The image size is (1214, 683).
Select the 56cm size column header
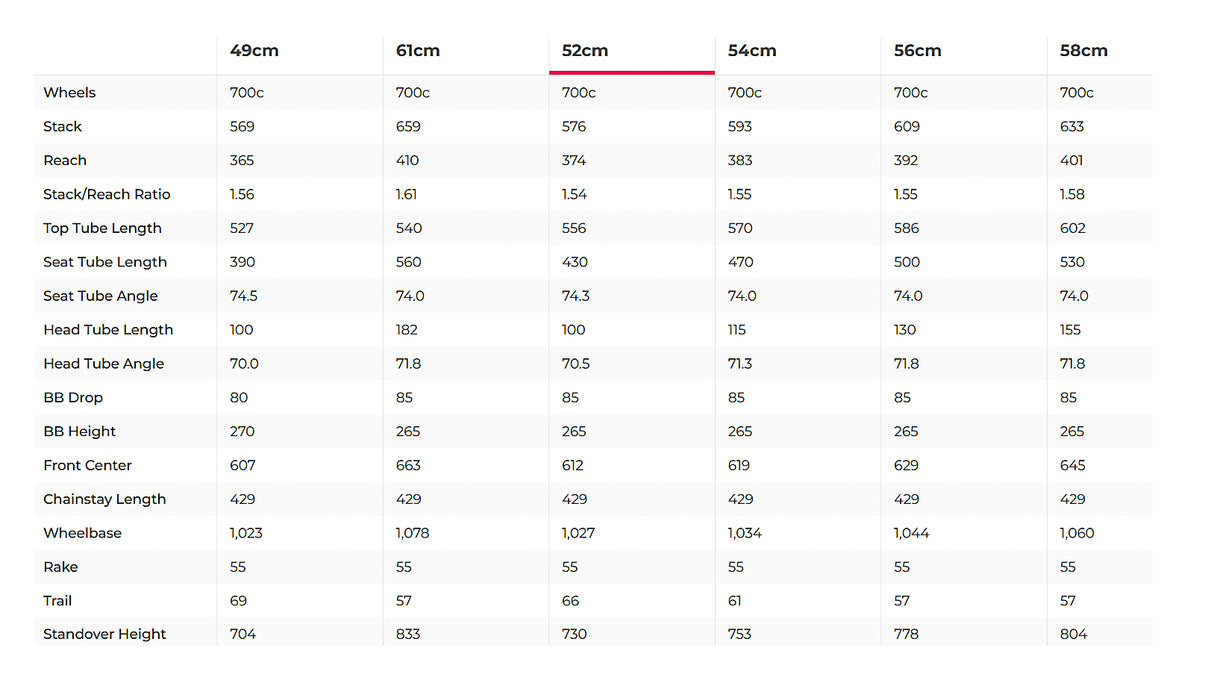click(917, 51)
